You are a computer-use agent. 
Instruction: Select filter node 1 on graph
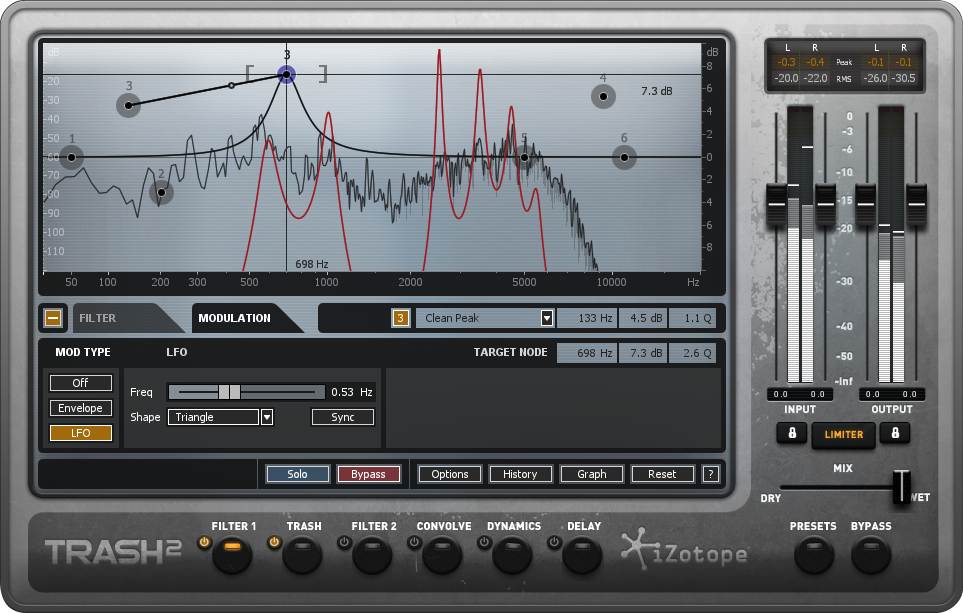(x=71, y=157)
